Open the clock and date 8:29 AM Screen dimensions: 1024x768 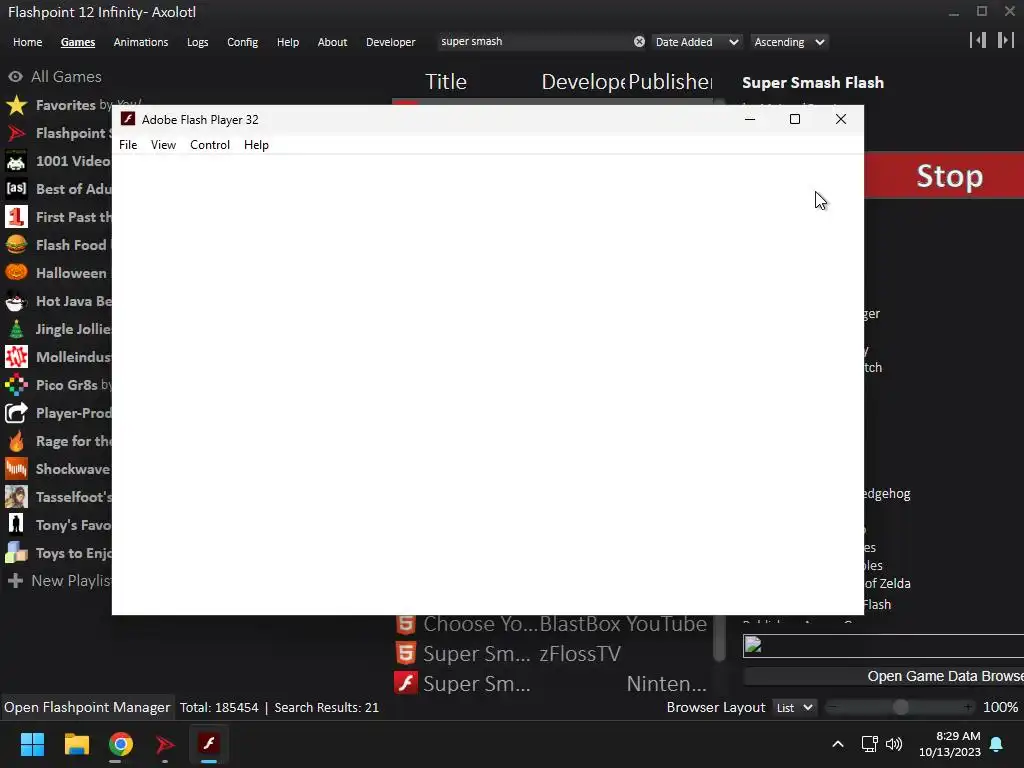[x=950, y=744]
